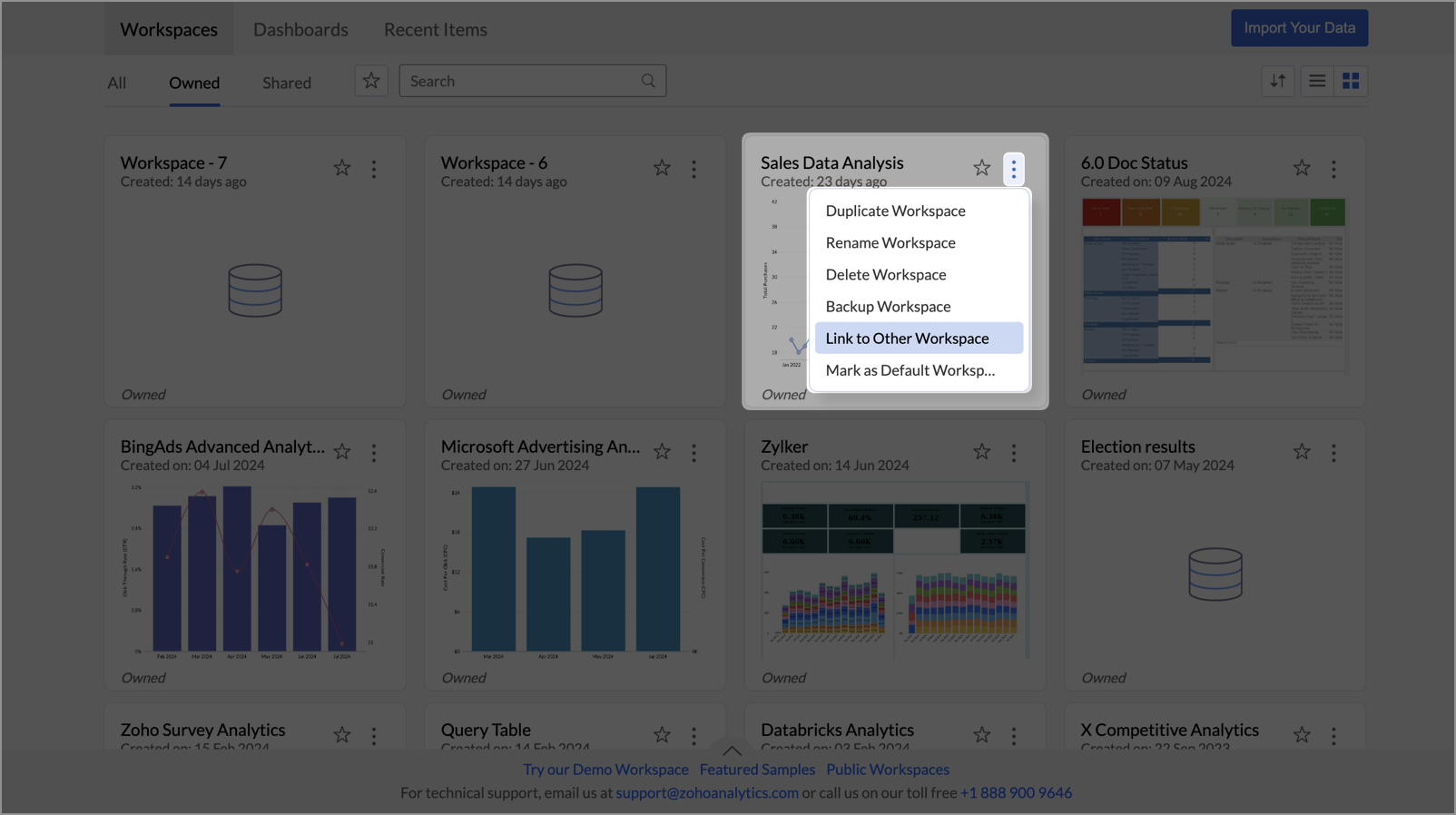Toggle favorite star for Zylker workspace

click(981, 452)
